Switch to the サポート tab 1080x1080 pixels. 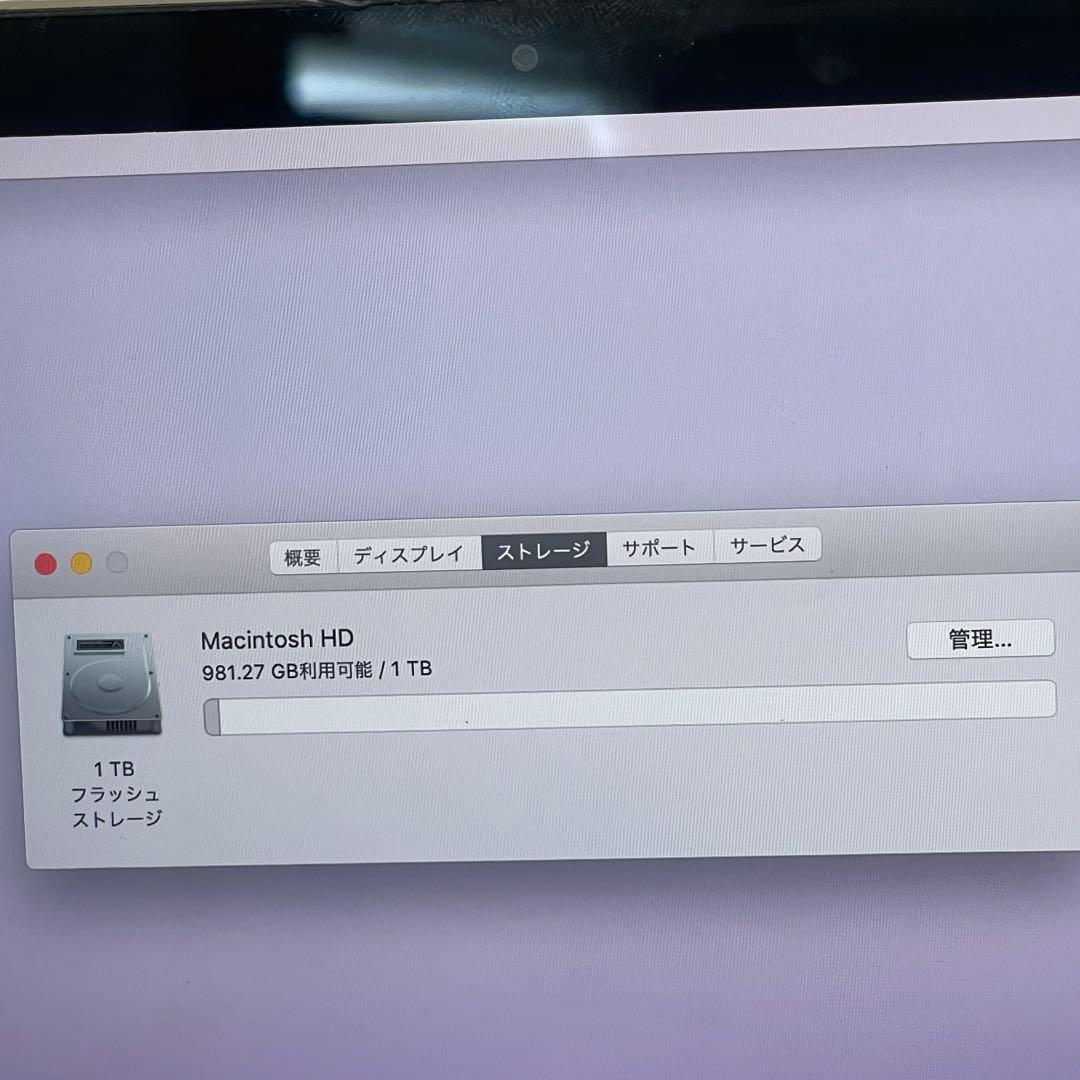point(659,546)
